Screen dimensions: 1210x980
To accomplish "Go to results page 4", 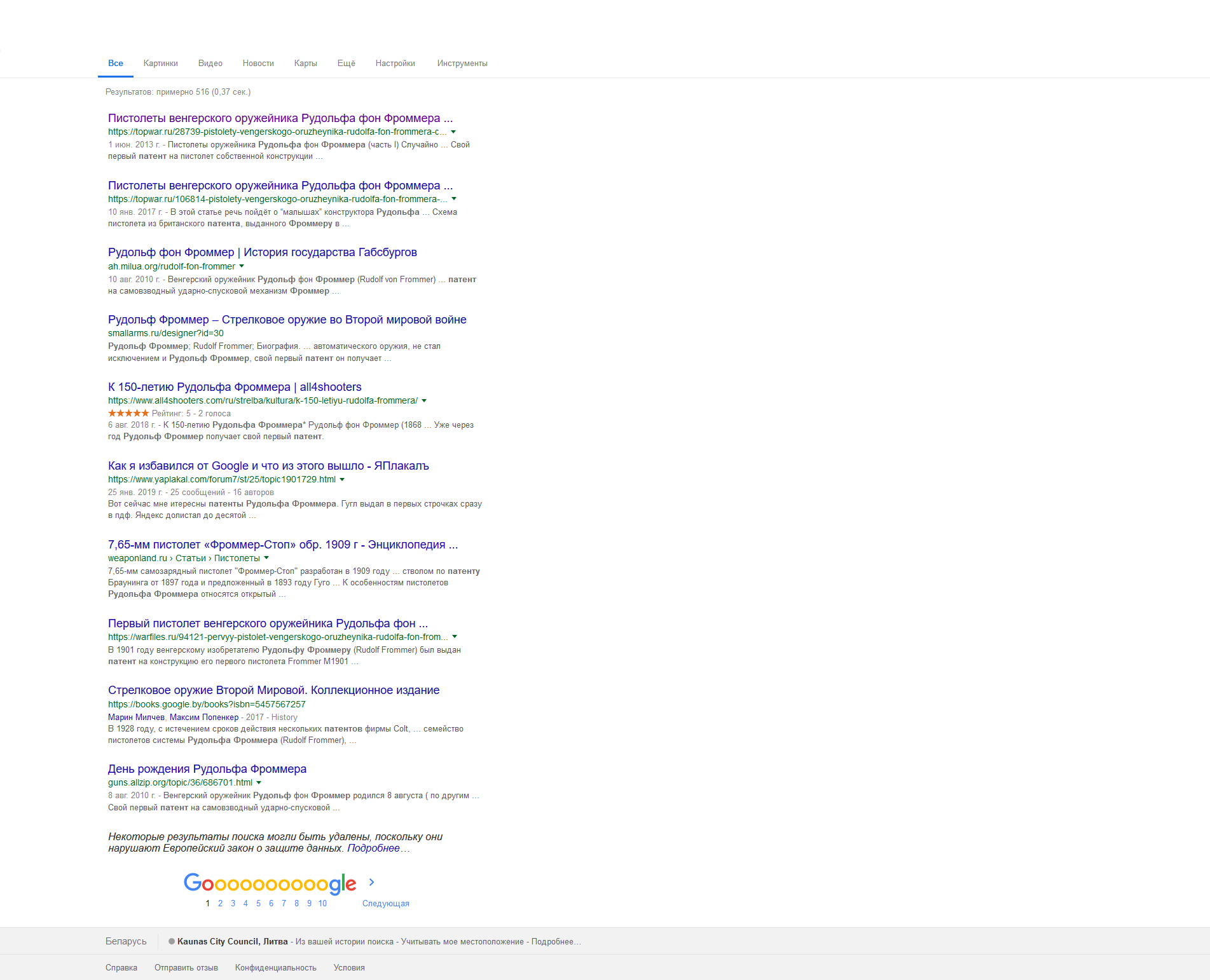I will tap(245, 904).
